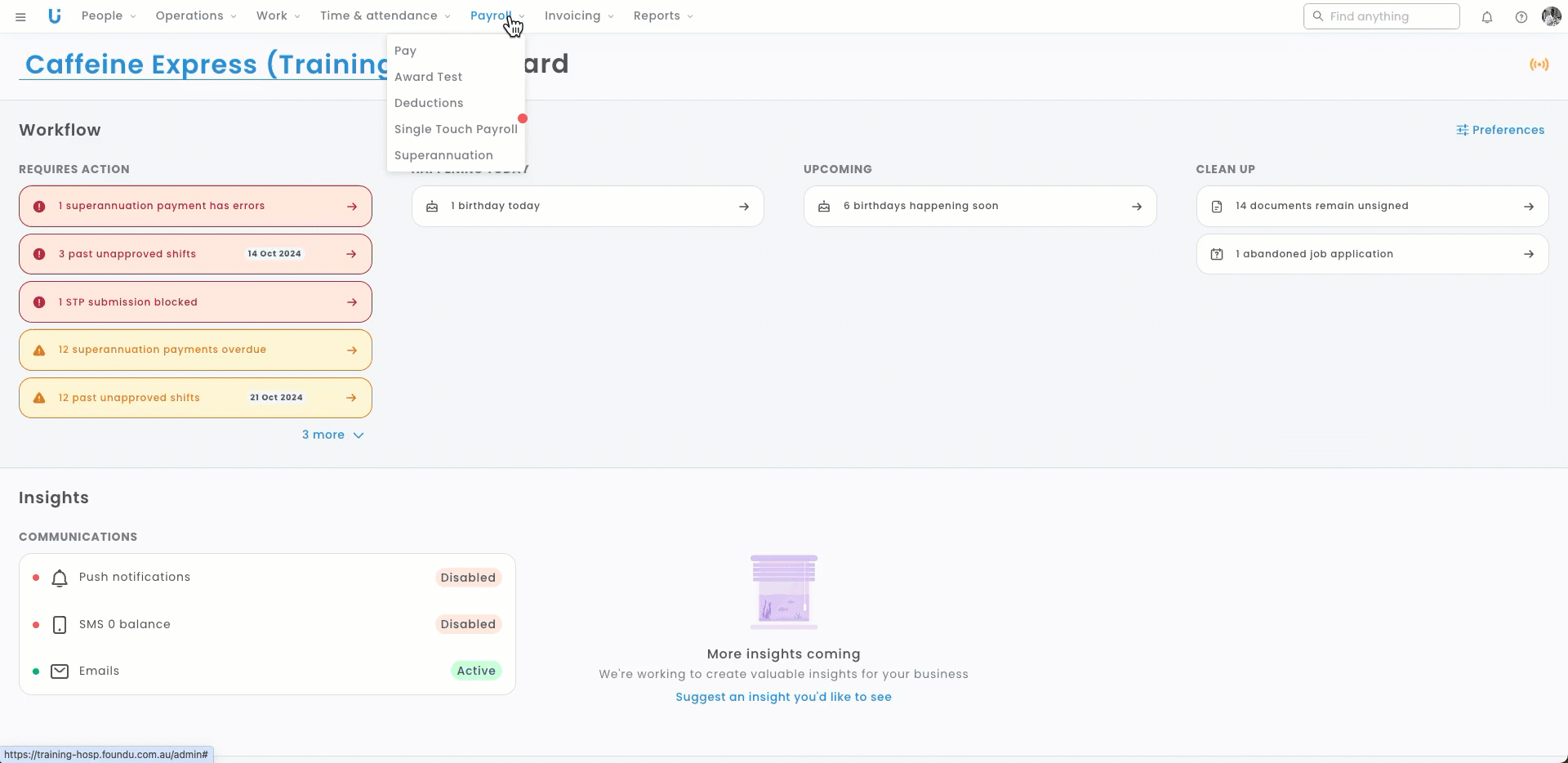Open the hamburger sidebar menu icon

coord(20,16)
